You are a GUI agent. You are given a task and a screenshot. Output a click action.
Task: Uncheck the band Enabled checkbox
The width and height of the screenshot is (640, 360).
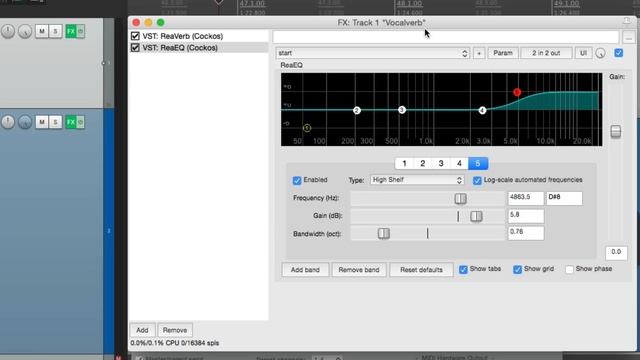pyautogui.click(x=297, y=180)
